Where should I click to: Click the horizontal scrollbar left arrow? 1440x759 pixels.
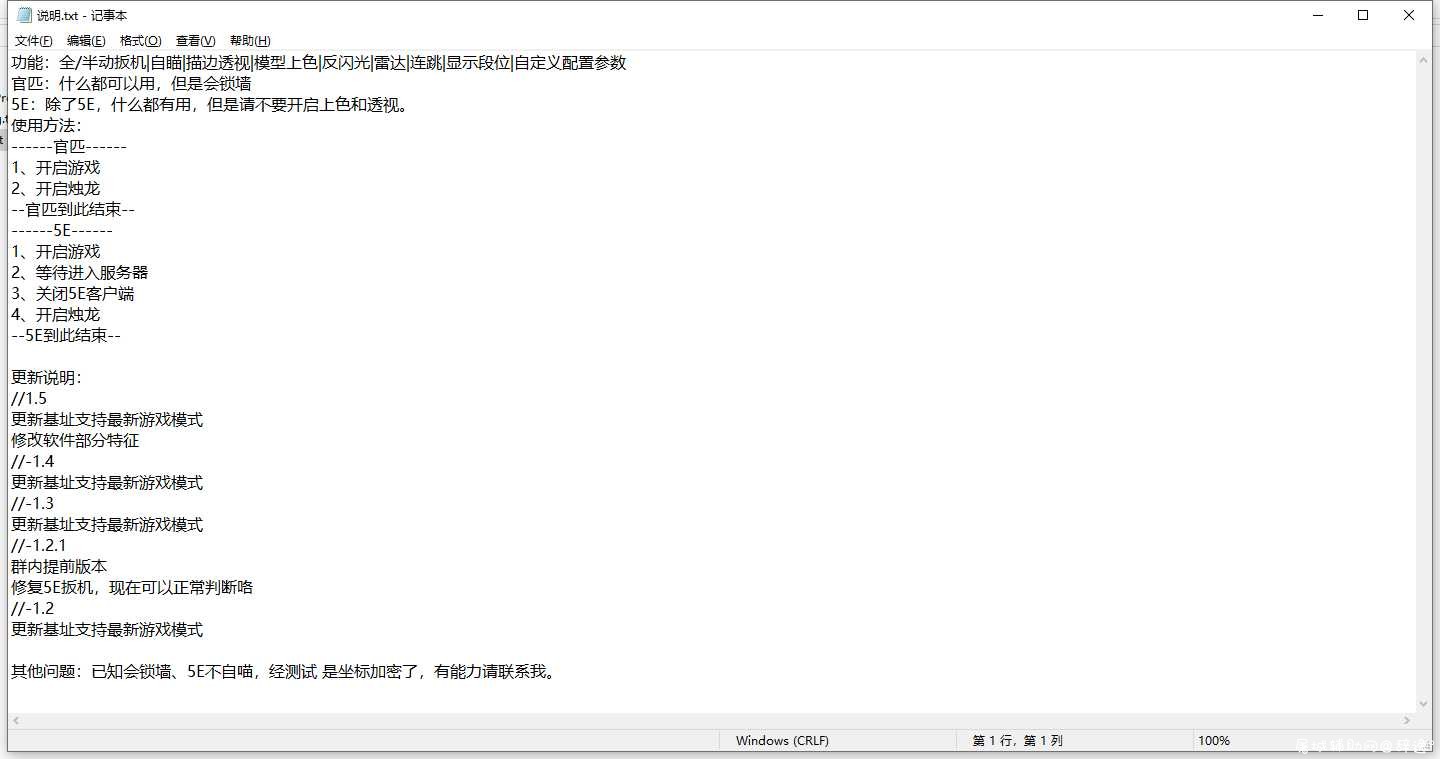pyautogui.click(x=17, y=721)
